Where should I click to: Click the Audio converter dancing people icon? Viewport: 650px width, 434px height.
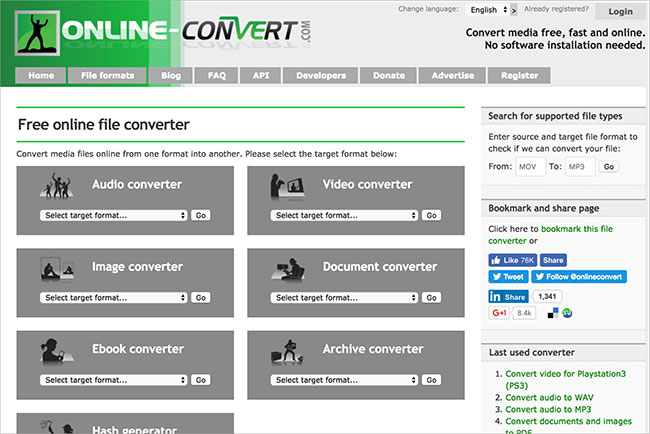[x=57, y=185]
